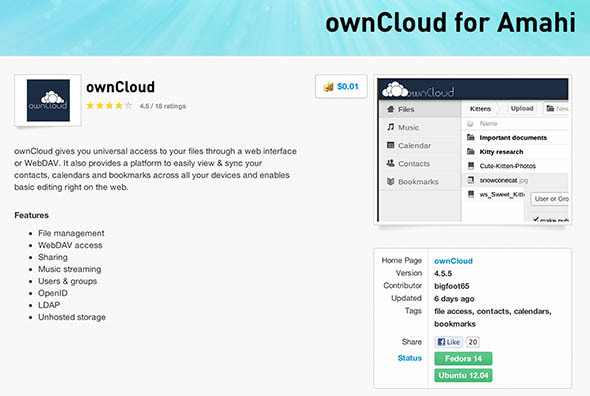Click the Ubuntu 12.04 status badge
Viewport: 590px width, 396px height.
(x=463, y=375)
